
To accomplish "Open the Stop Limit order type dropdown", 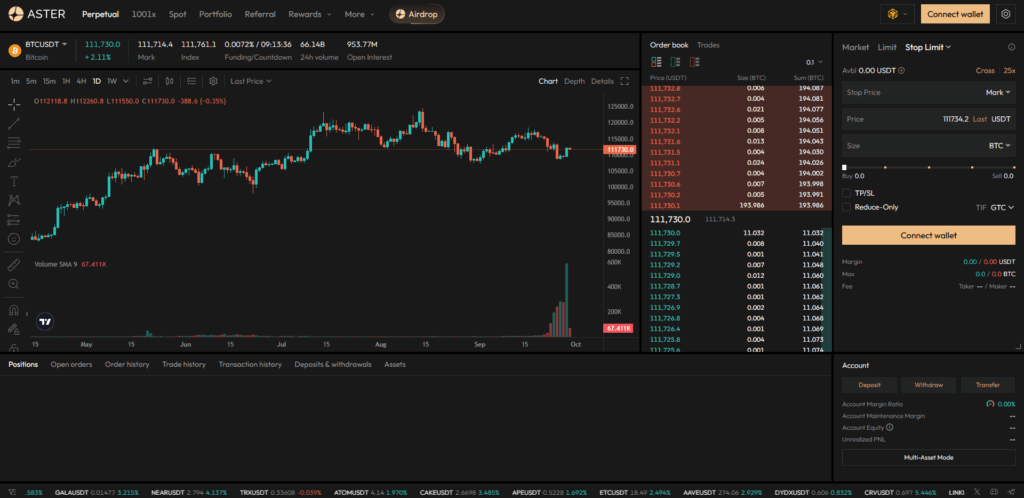I will [x=927, y=46].
